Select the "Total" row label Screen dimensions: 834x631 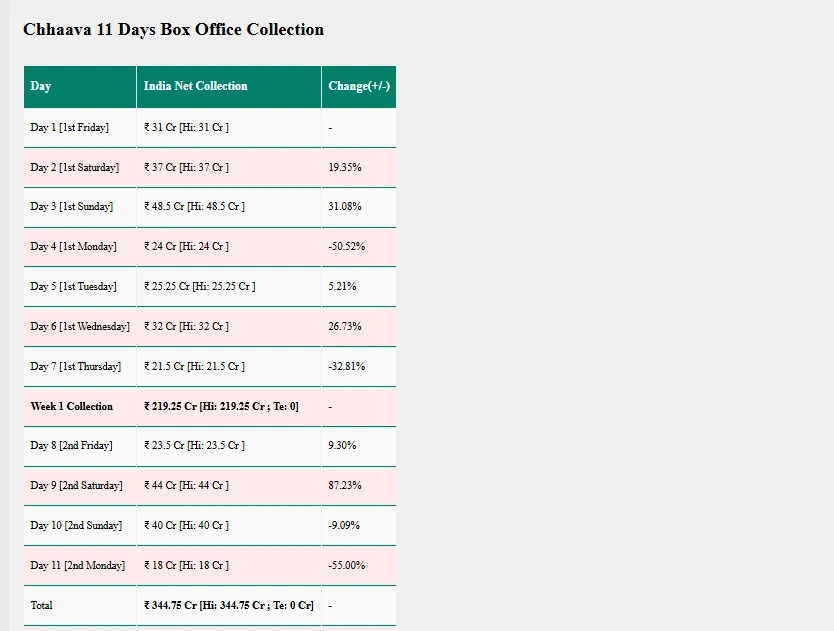pyautogui.click(x=42, y=605)
